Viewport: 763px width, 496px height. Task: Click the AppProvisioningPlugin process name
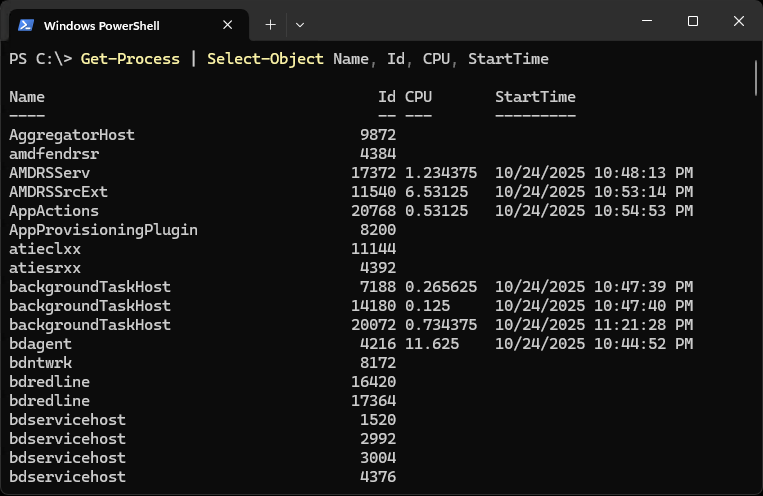tap(103, 230)
